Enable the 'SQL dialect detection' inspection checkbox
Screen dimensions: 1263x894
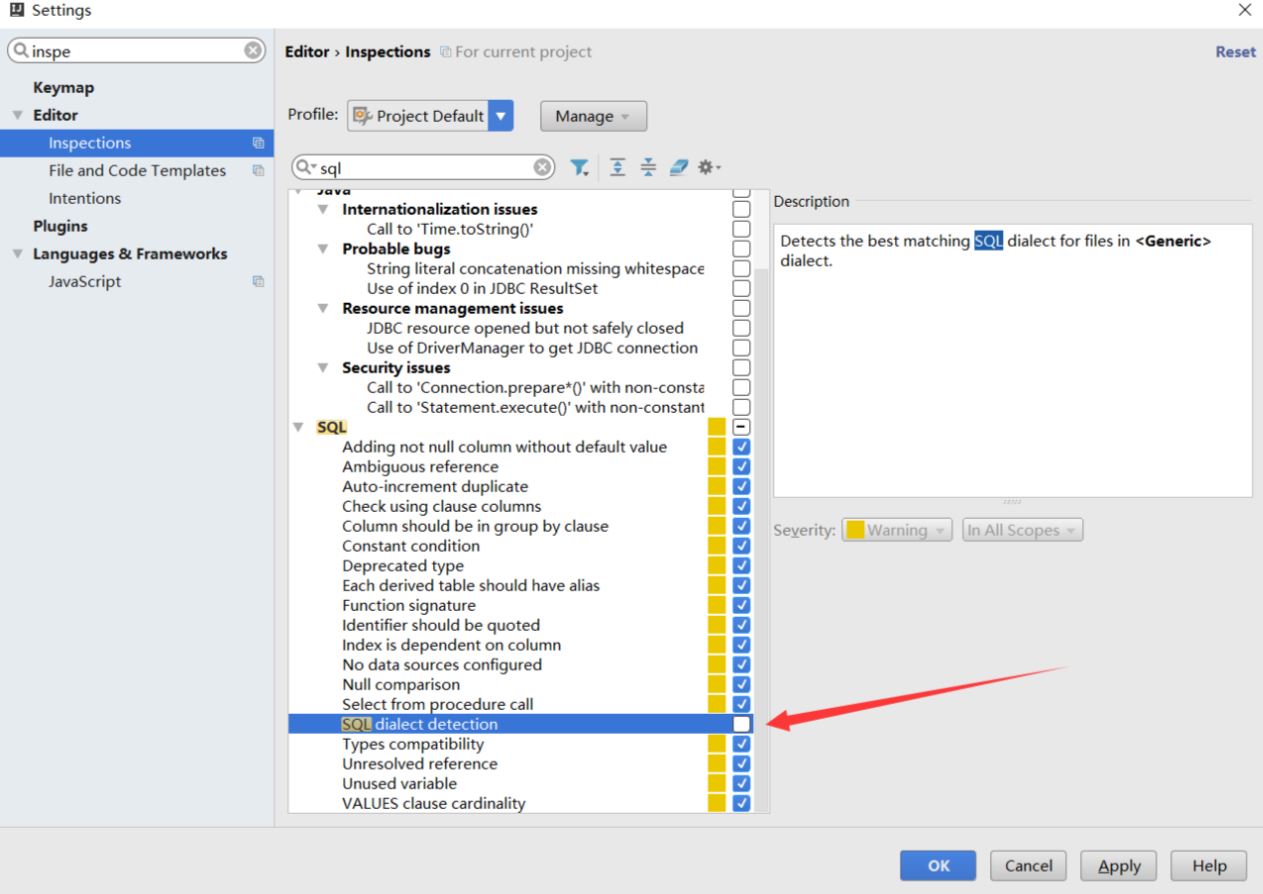pos(741,723)
